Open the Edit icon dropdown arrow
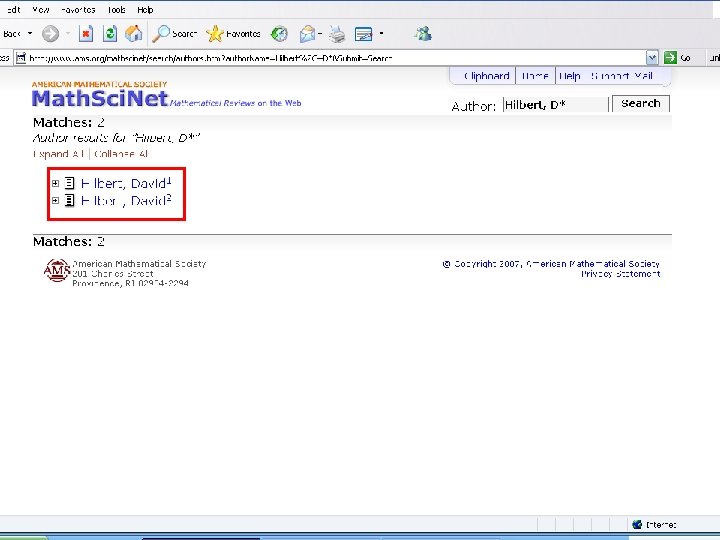The width and height of the screenshot is (720, 540). [381, 34]
